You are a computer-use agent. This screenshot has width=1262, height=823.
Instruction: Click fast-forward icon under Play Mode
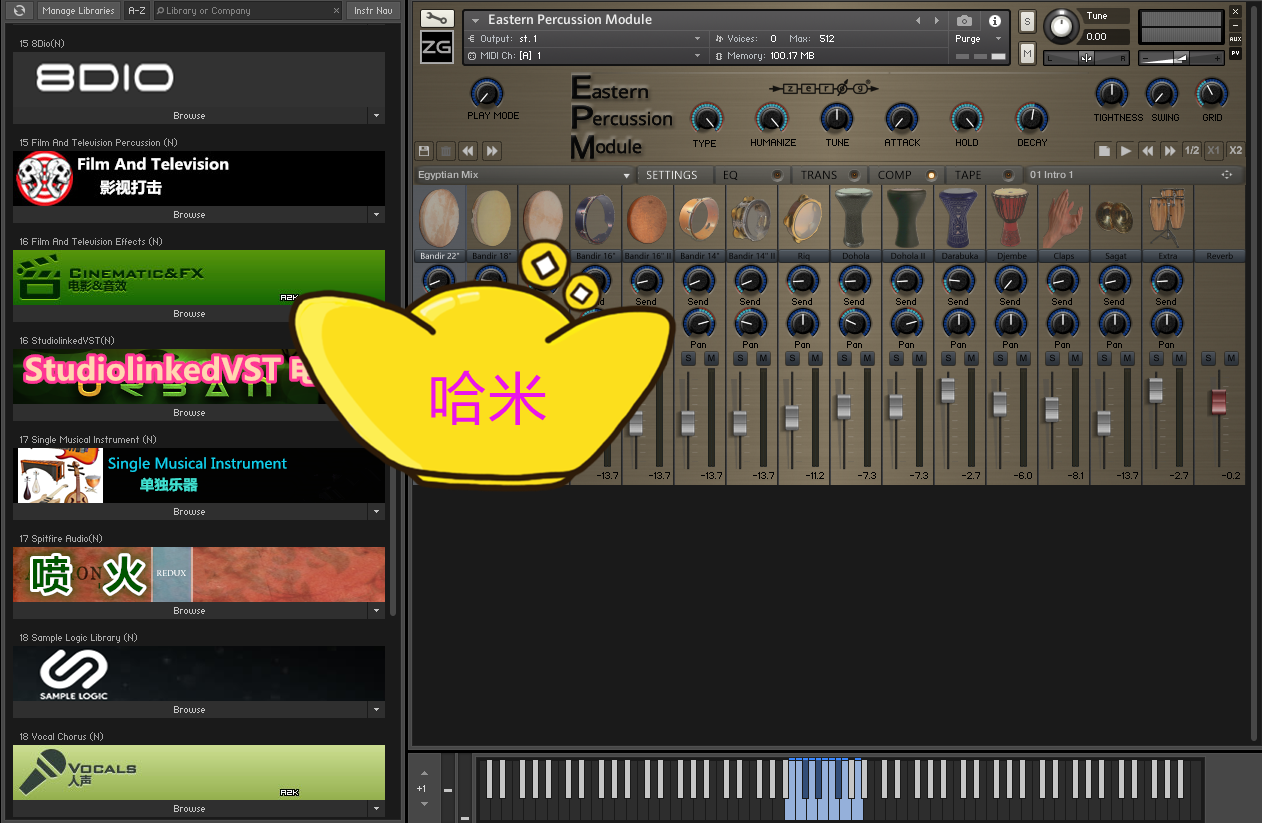pos(492,151)
